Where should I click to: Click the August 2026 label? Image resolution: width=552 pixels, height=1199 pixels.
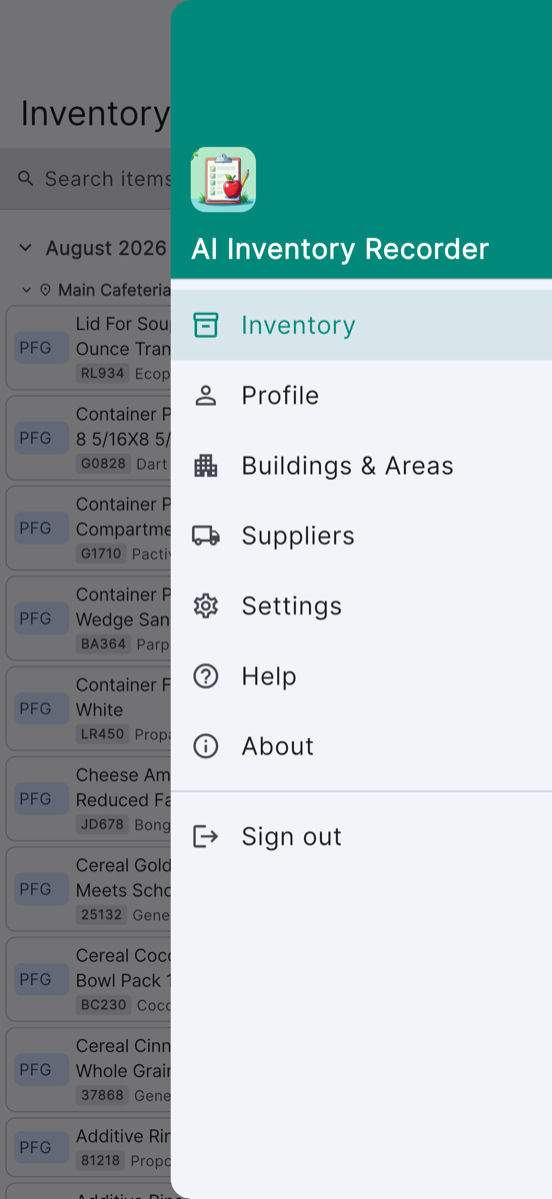106,248
